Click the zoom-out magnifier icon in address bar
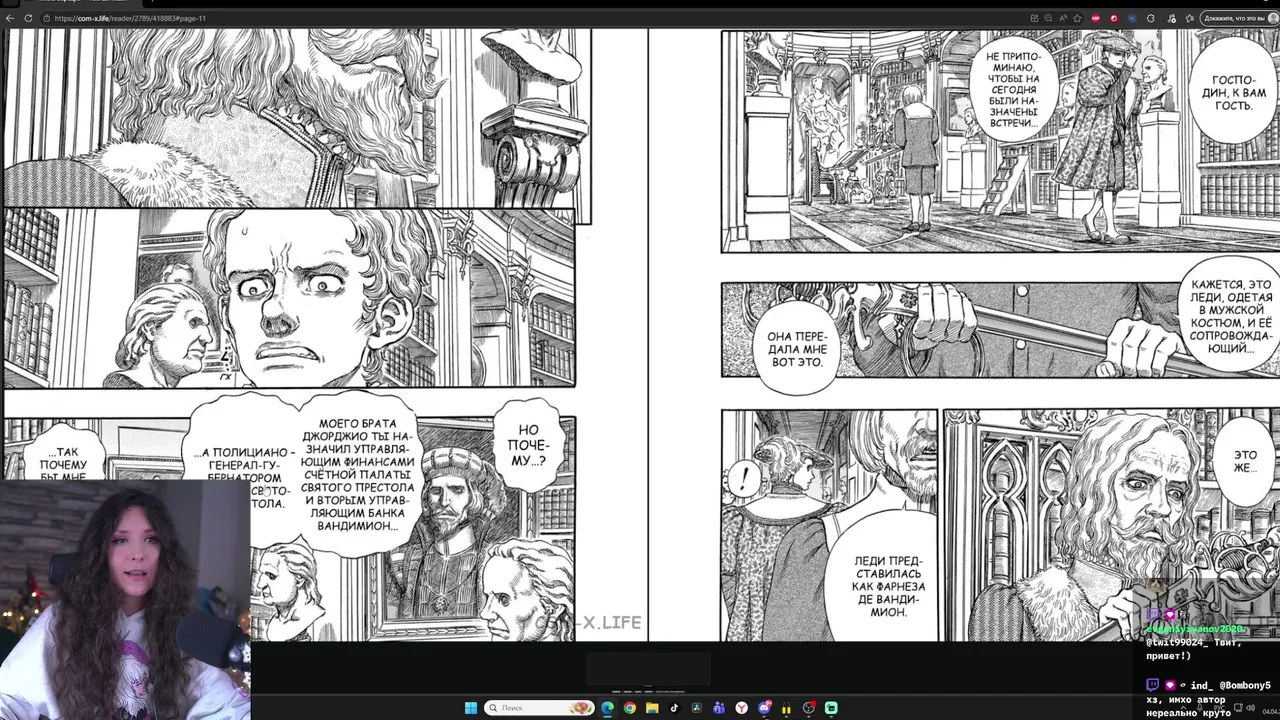1280x720 pixels. 1048,18
